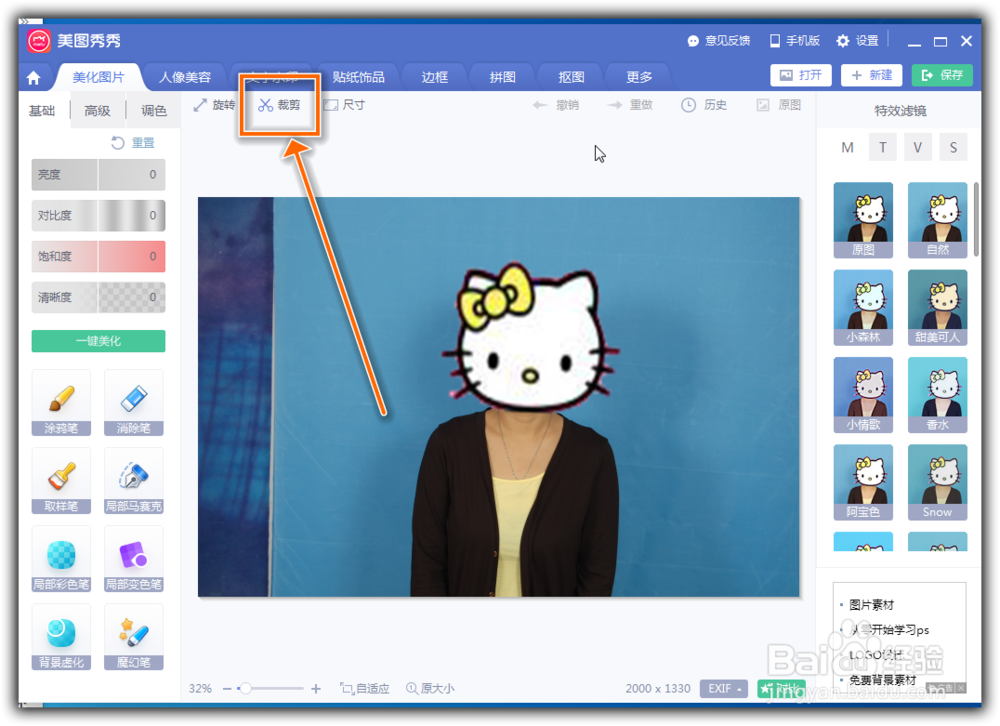Apply the 自然 filter thumbnail
This screenshot has height=726, width=1000.
point(938,220)
